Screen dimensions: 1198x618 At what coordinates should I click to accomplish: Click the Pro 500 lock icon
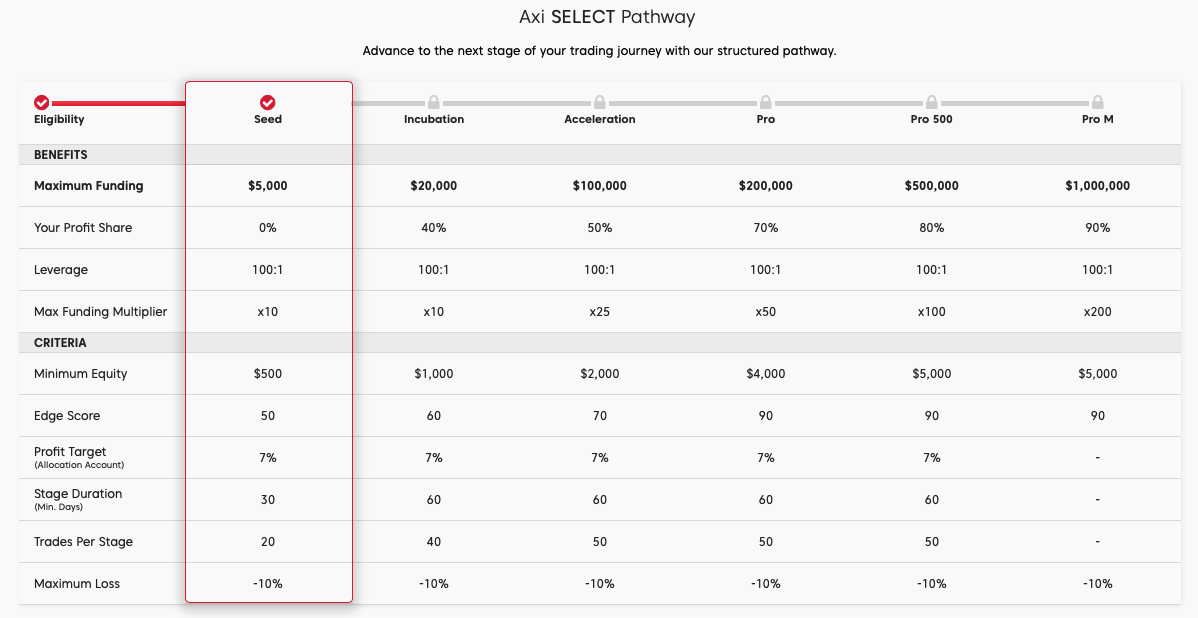[x=932, y=102]
